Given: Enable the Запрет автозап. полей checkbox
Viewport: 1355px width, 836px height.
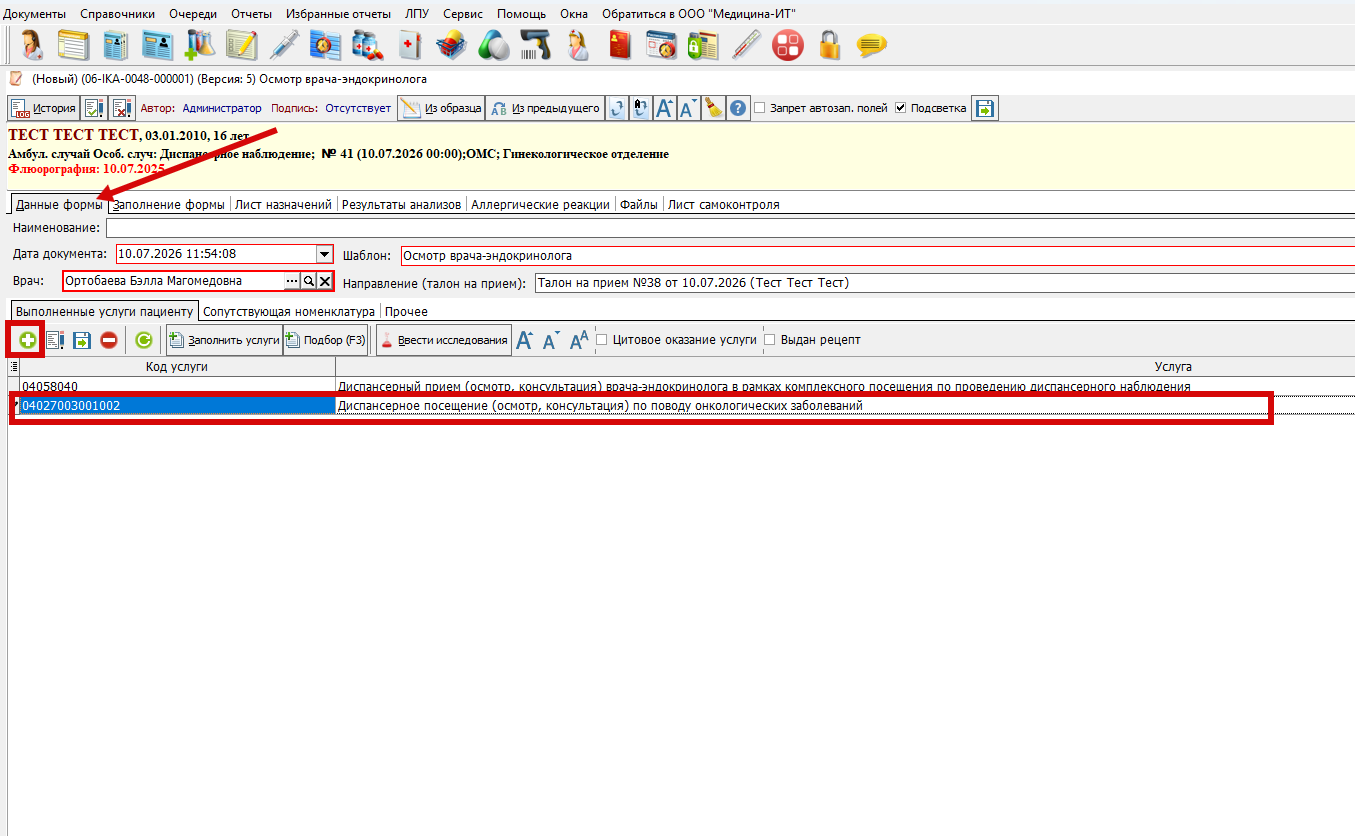Looking at the screenshot, I should 760,108.
